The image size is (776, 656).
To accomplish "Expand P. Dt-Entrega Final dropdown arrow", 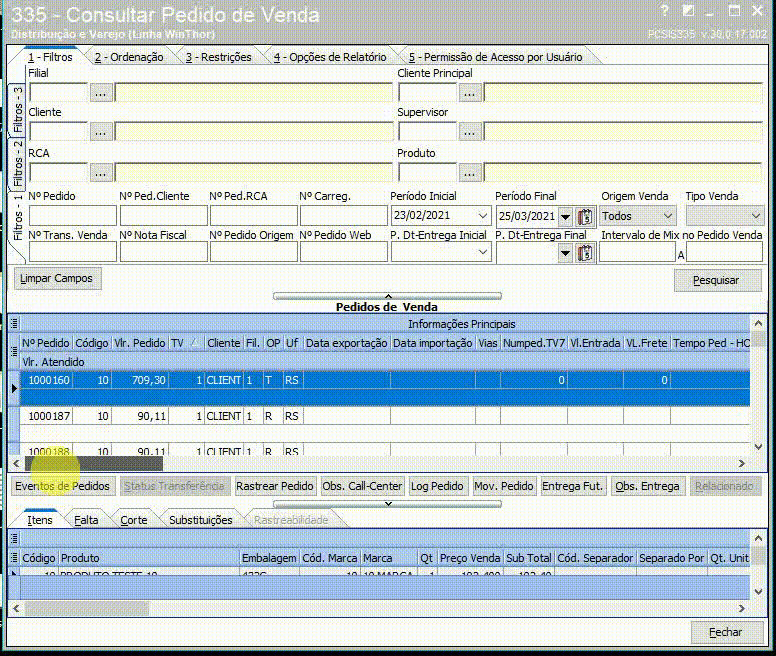I will (565, 253).
